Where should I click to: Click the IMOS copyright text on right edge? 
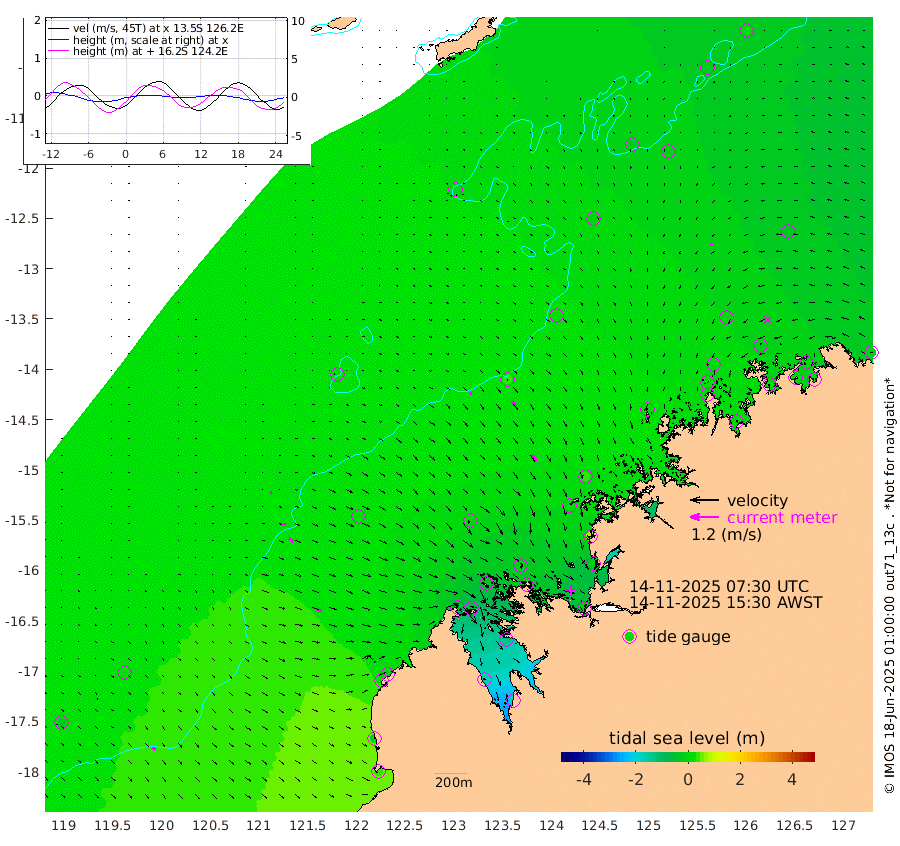pos(889,585)
